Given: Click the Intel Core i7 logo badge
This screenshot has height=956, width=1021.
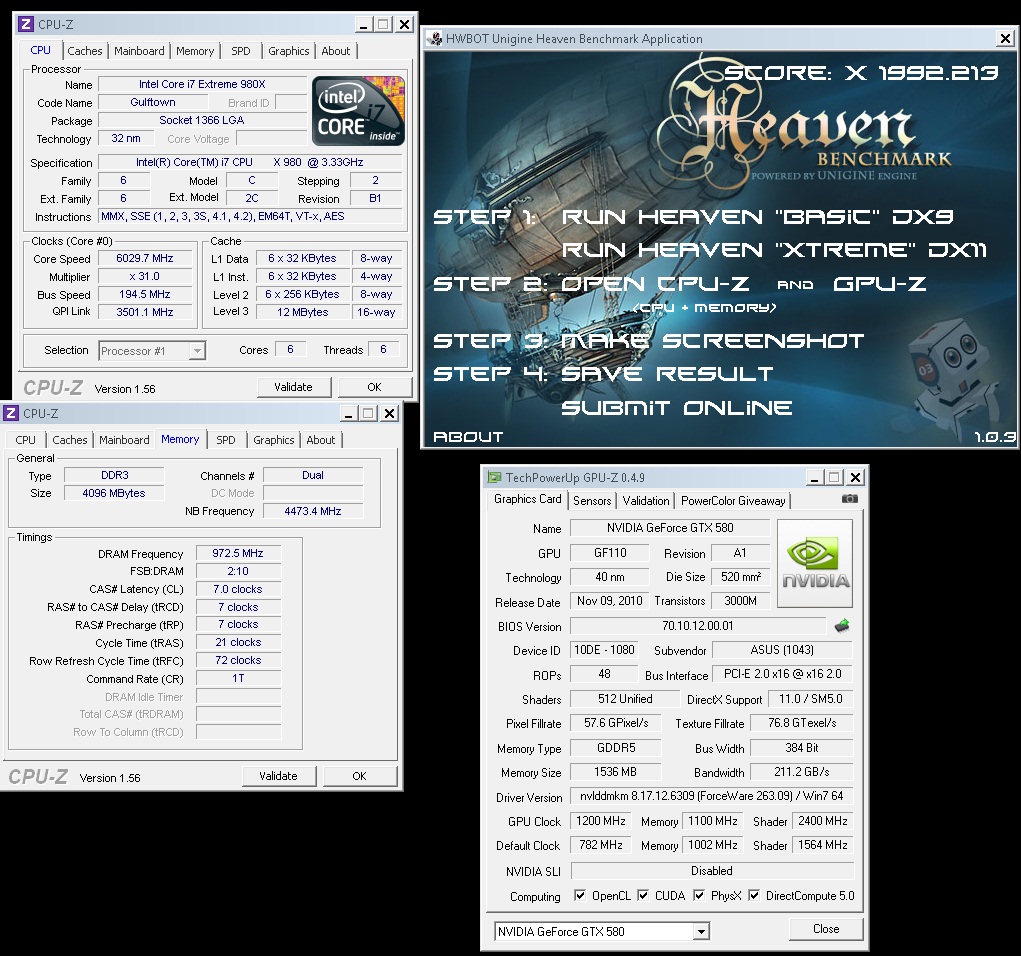Looking at the screenshot, I should pos(359,110).
